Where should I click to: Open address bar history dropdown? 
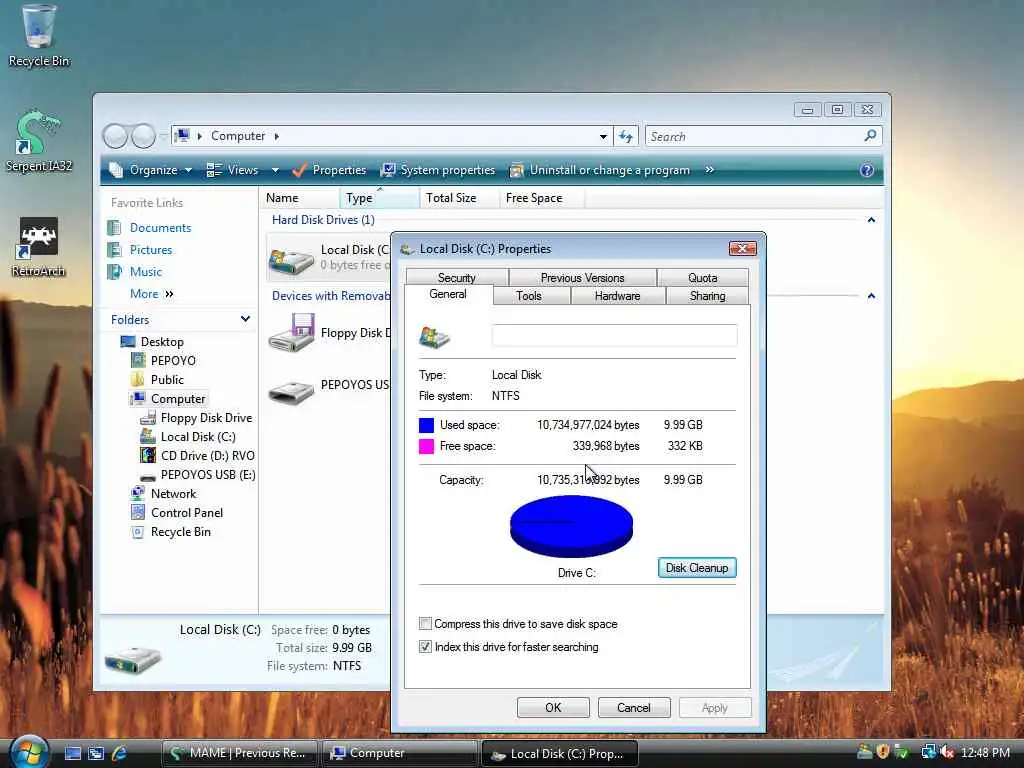[x=603, y=136]
